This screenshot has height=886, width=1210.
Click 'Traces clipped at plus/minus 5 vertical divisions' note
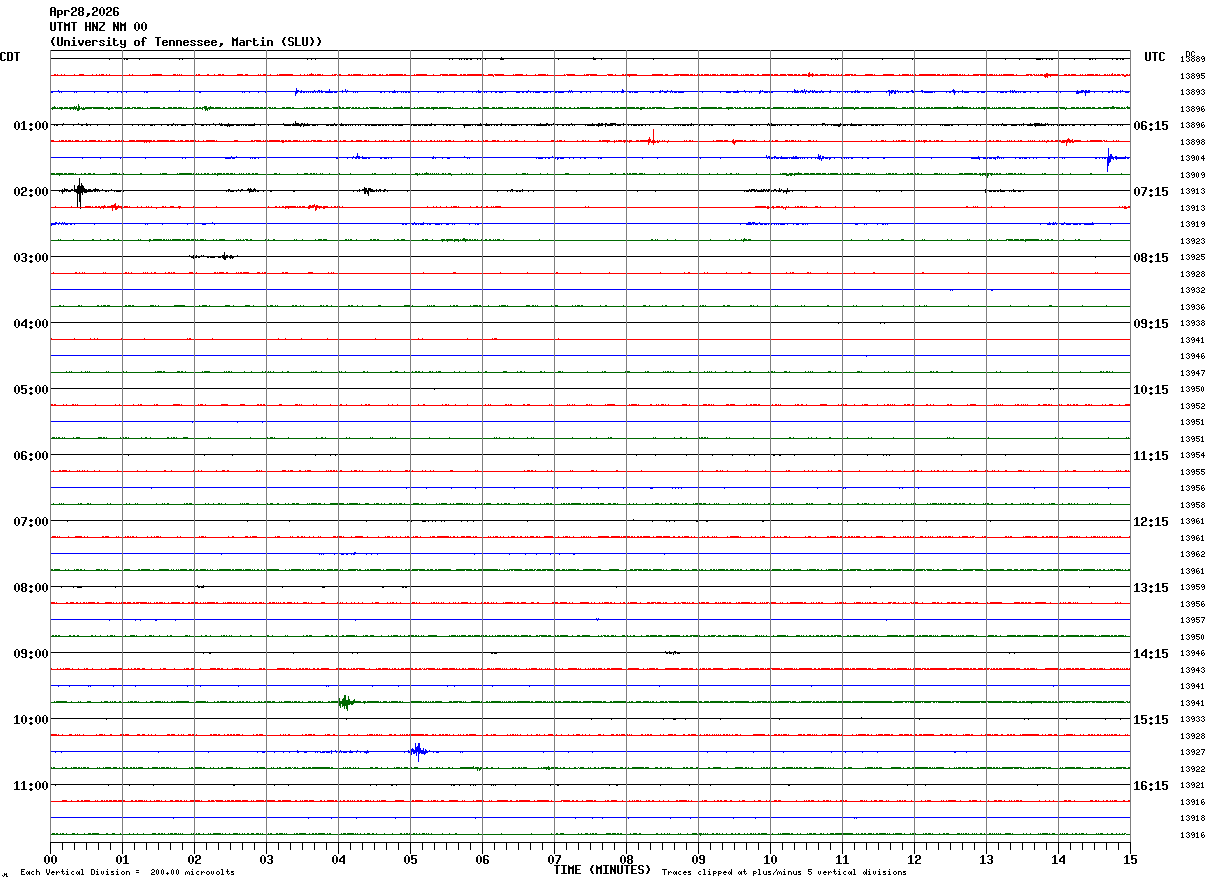coord(784,873)
